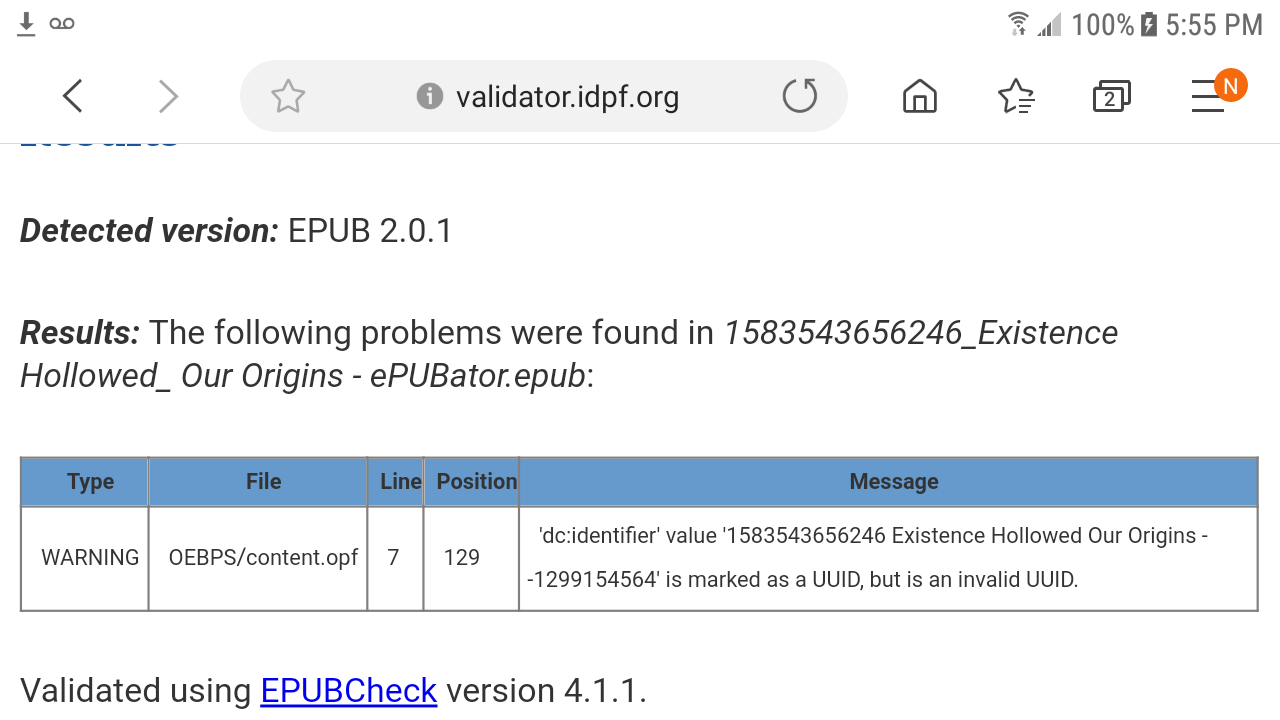
Task: Click the Type column header
Action: 90,482
